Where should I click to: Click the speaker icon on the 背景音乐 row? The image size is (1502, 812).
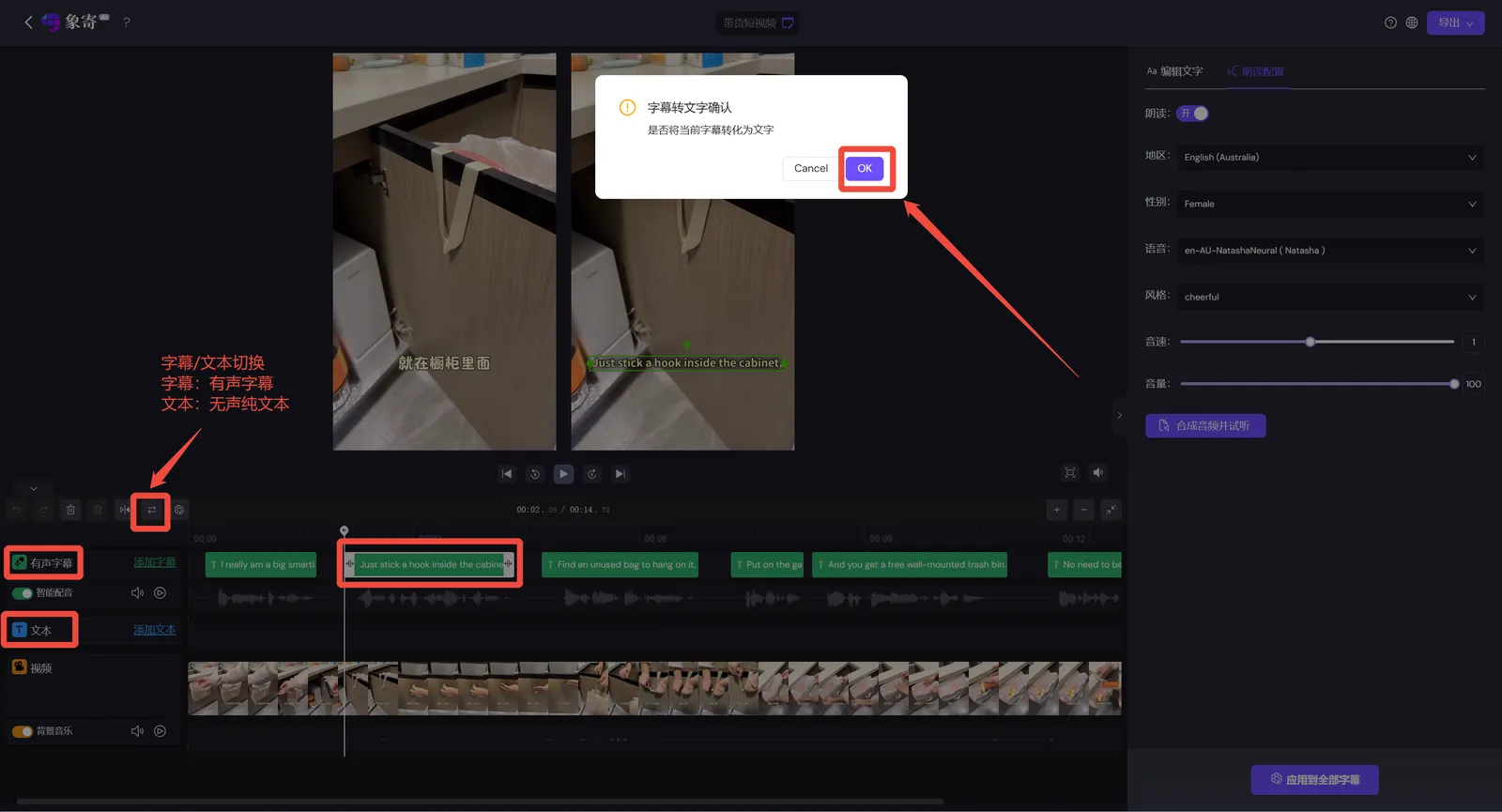point(137,731)
